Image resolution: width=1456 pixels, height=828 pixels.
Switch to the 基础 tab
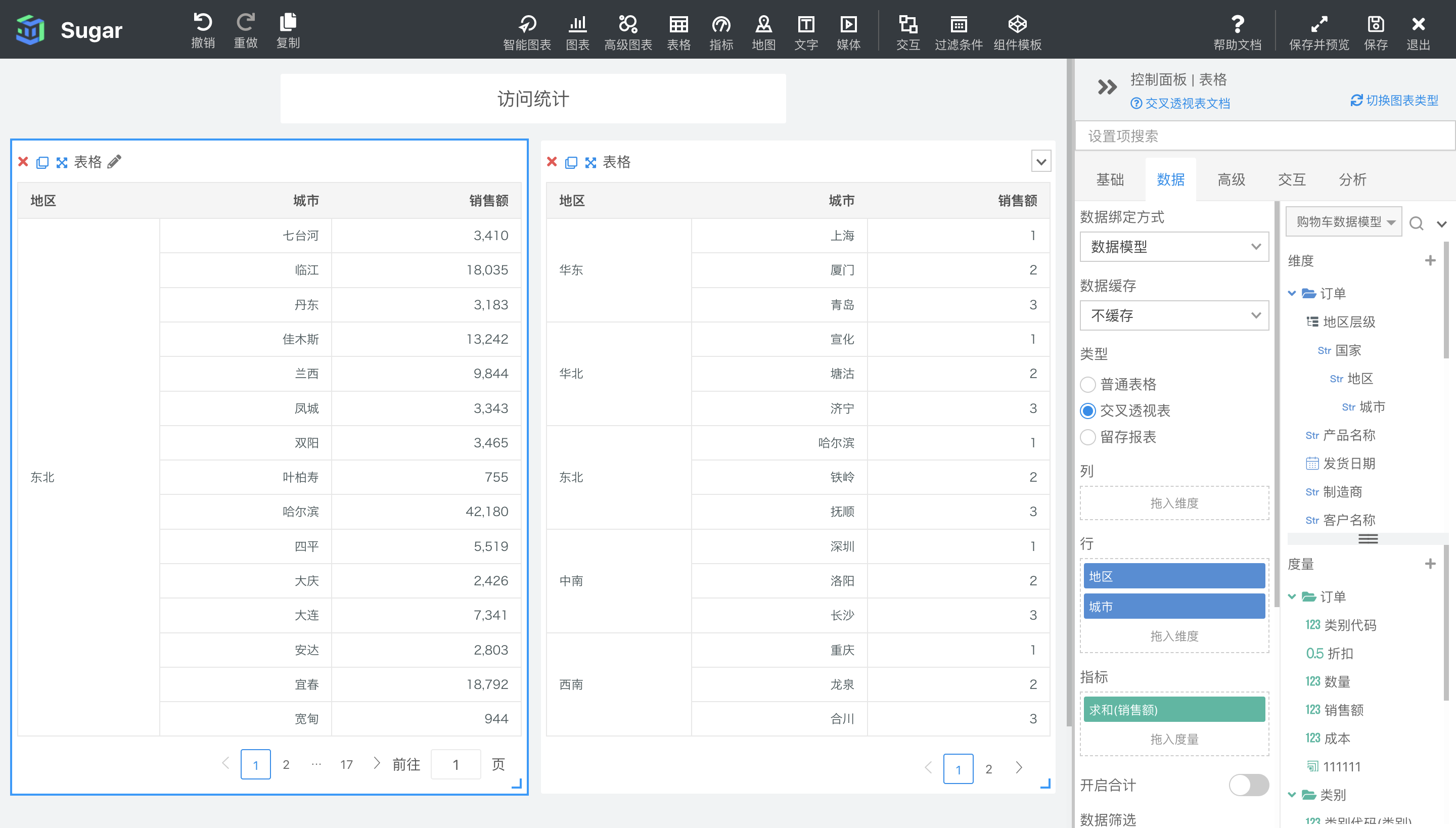(1110, 180)
